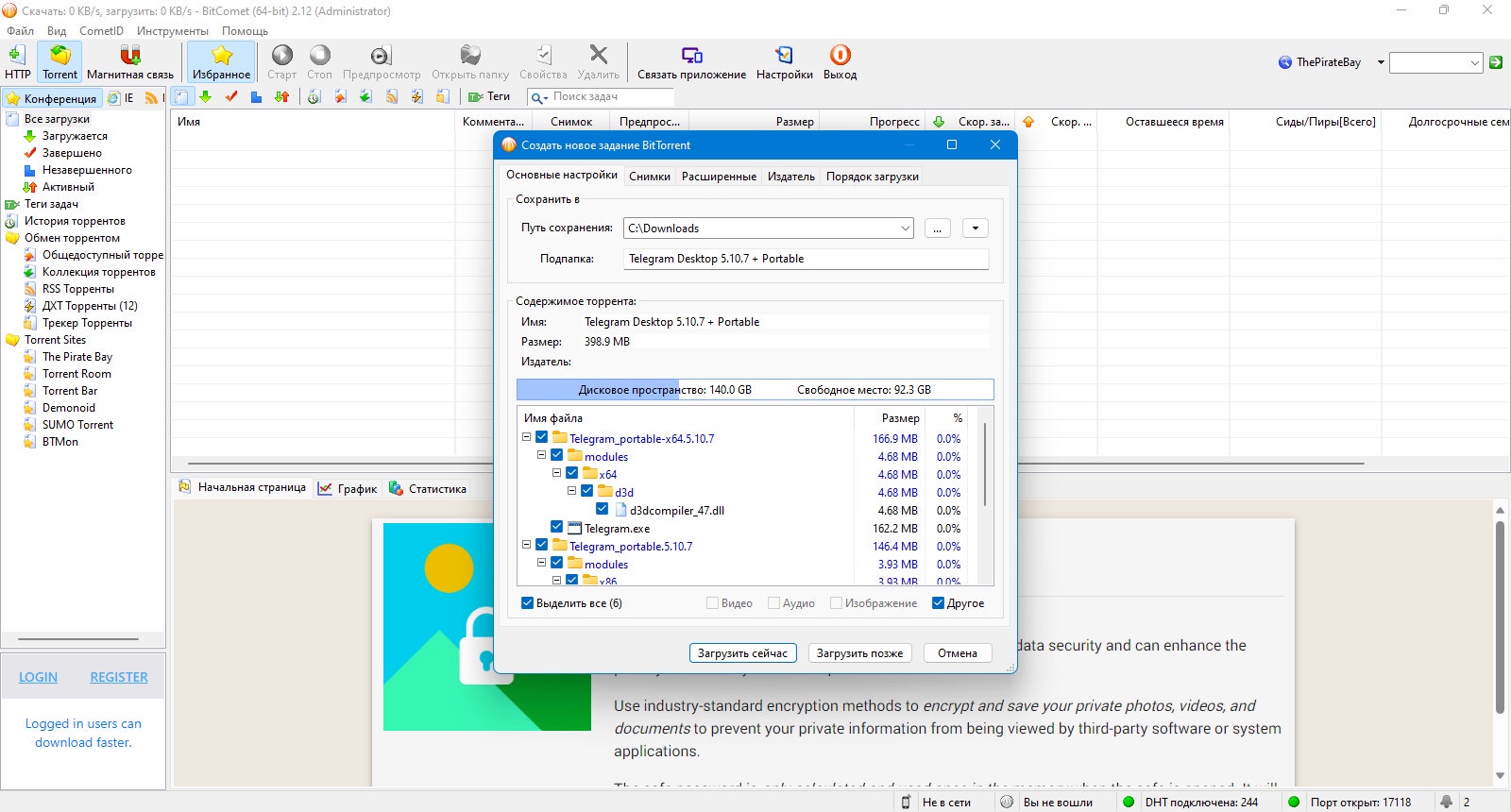Click the Магнитная связь magnet icon
Screen dimensions: 1511x812
[130, 56]
